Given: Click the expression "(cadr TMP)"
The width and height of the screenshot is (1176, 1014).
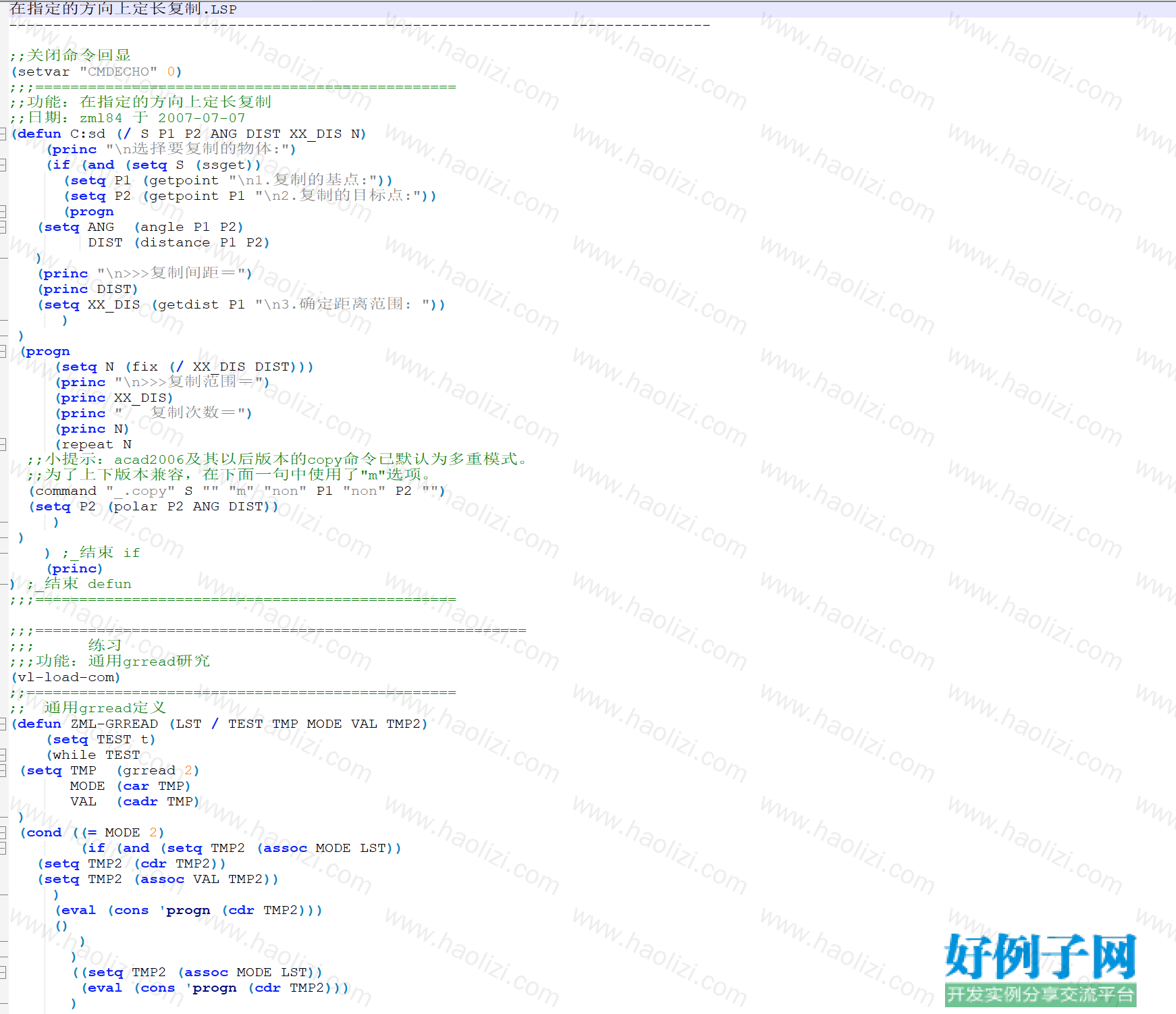Looking at the screenshot, I should 158,801.
